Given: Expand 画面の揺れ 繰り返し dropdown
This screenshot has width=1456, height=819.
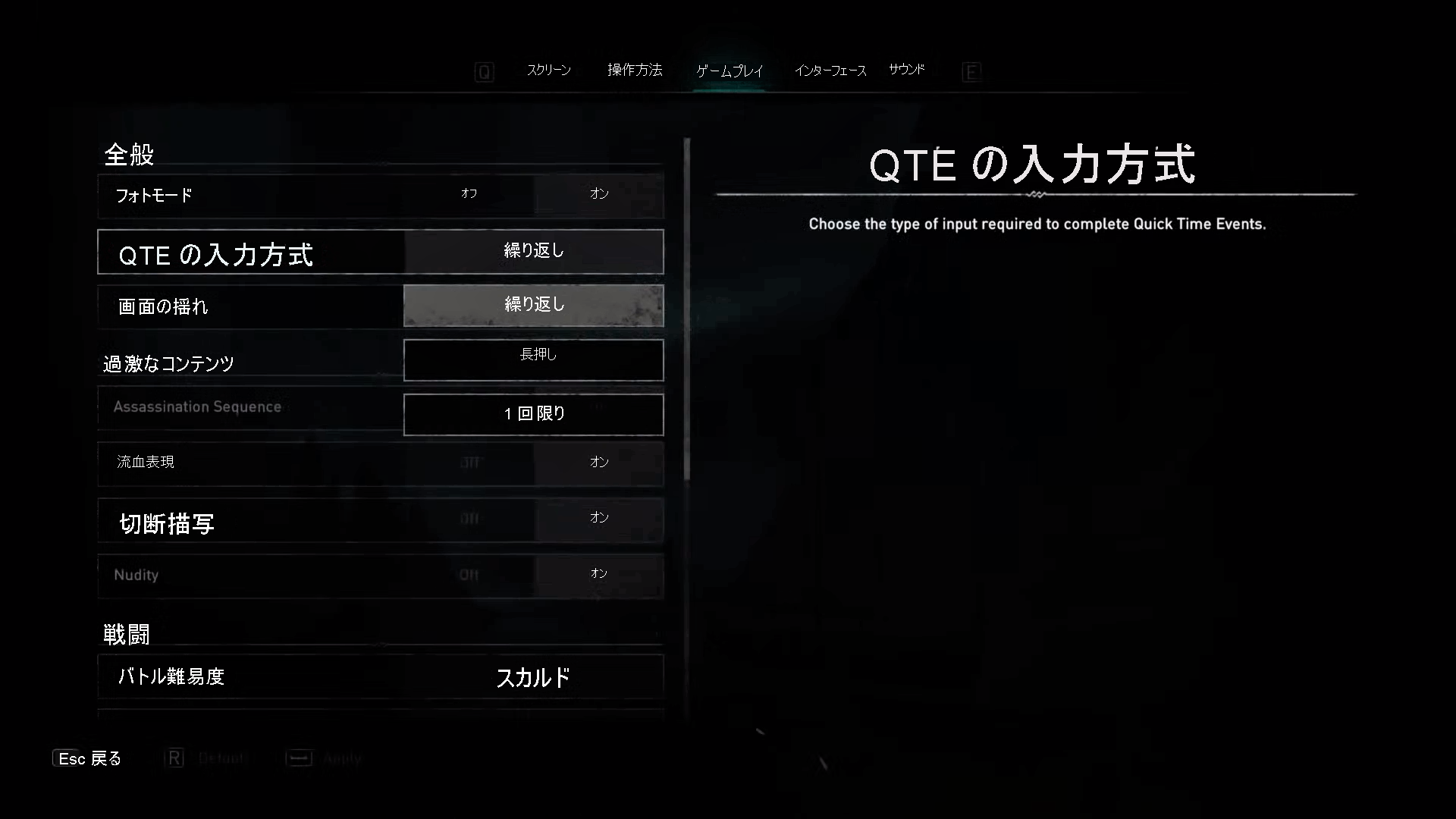Looking at the screenshot, I should (533, 304).
